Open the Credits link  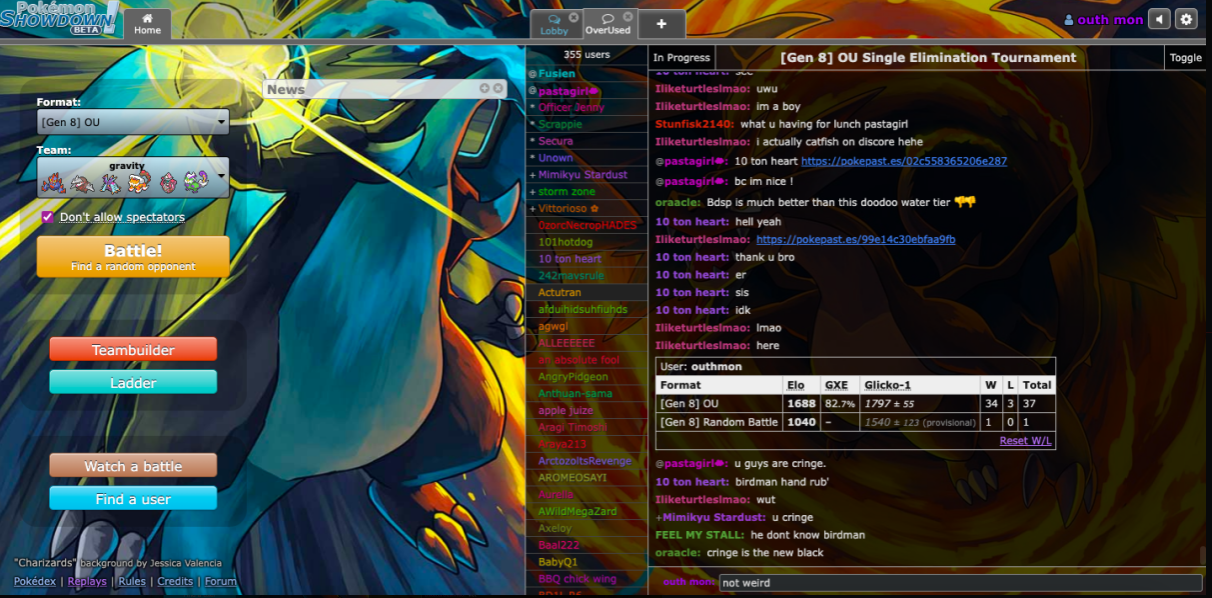tap(175, 581)
